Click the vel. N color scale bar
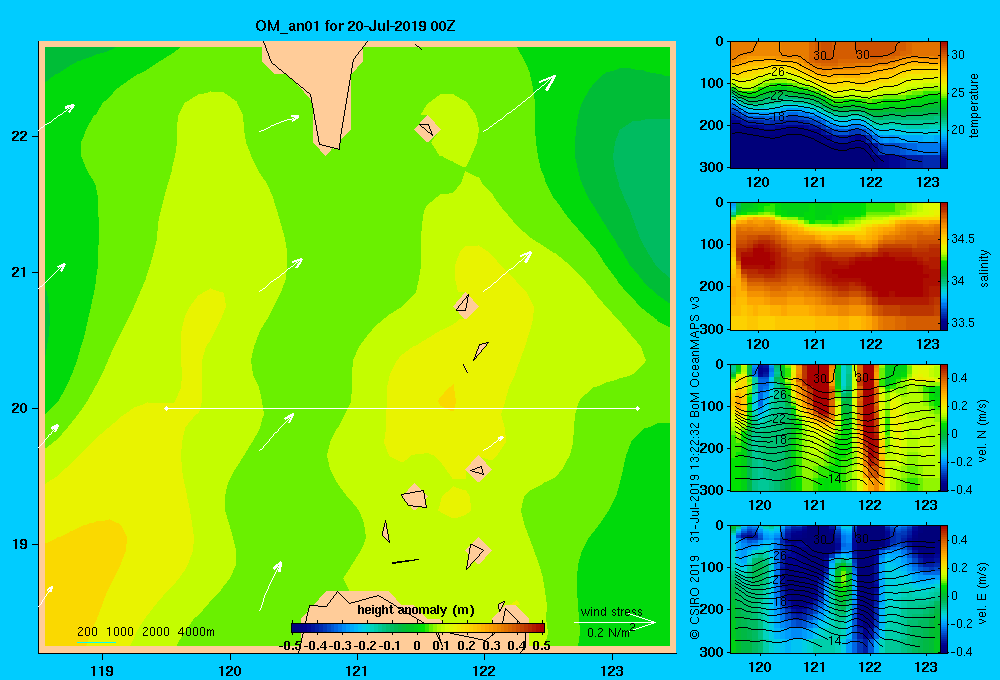The height and width of the screenshot is (680, 1000). (943, 427)
